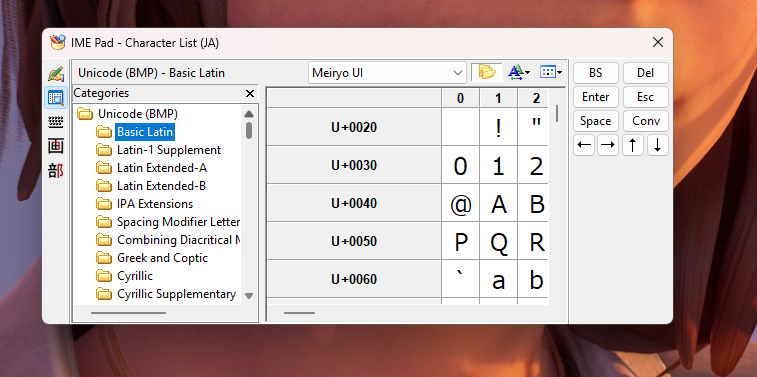Image resolution: width=757 pixels, height=377 pixels.
Task: Insert the capital R character
Action: [x=533, y=241]
